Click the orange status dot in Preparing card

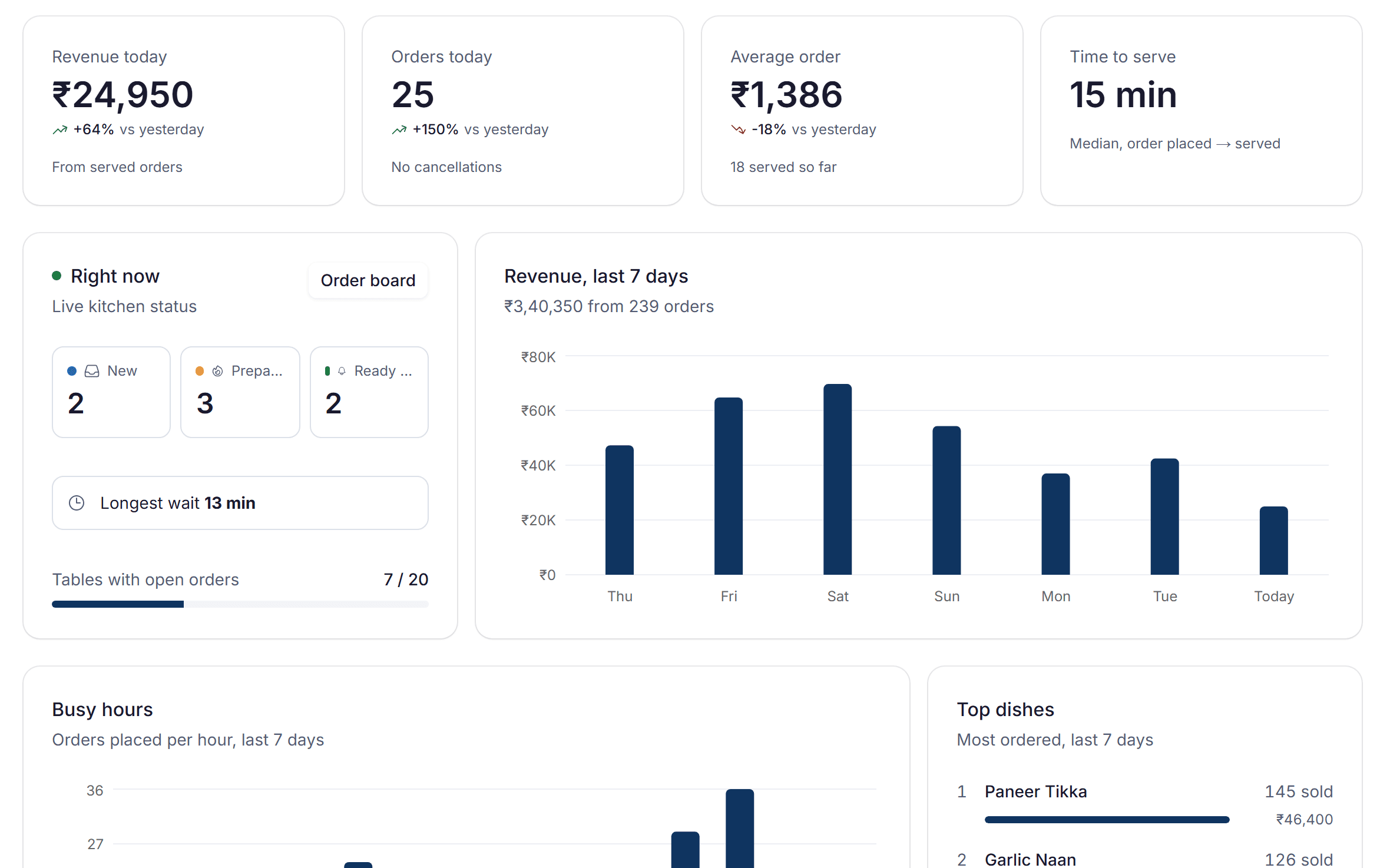(200, 371)
